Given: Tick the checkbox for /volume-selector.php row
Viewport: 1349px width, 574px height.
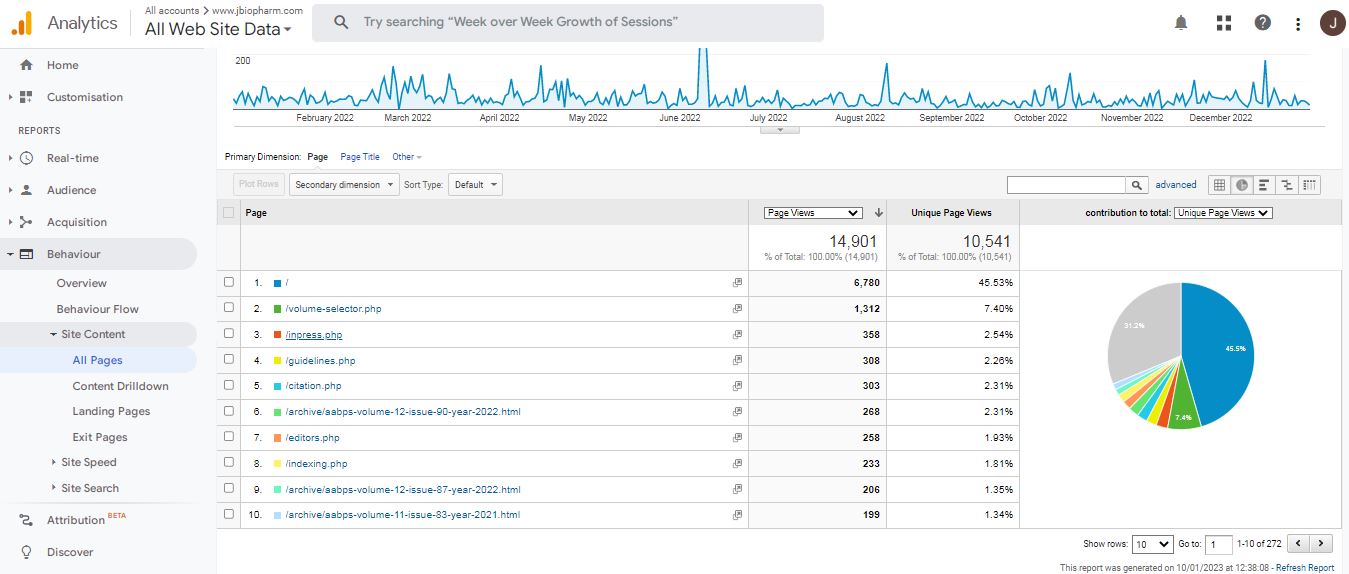Looking at the screenshot, I should click(x=229, y=308).
